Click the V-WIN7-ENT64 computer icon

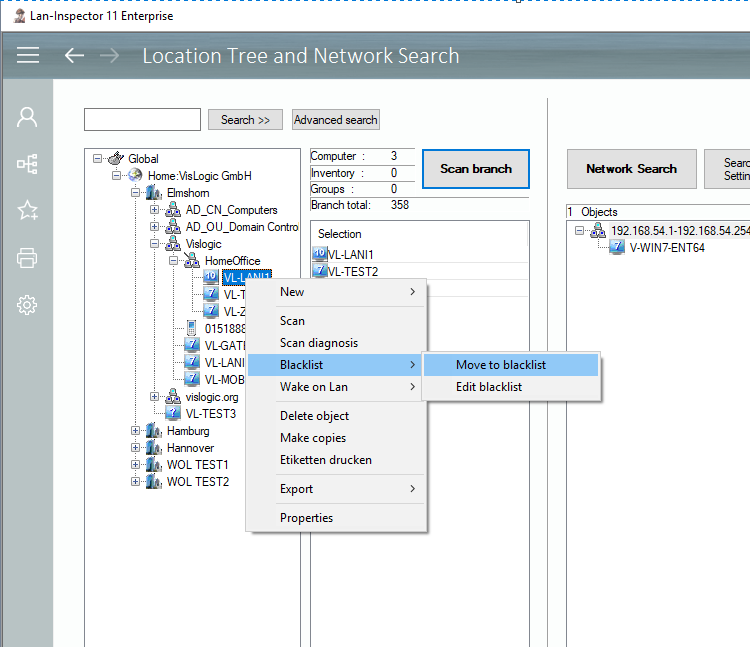point(617,247)
